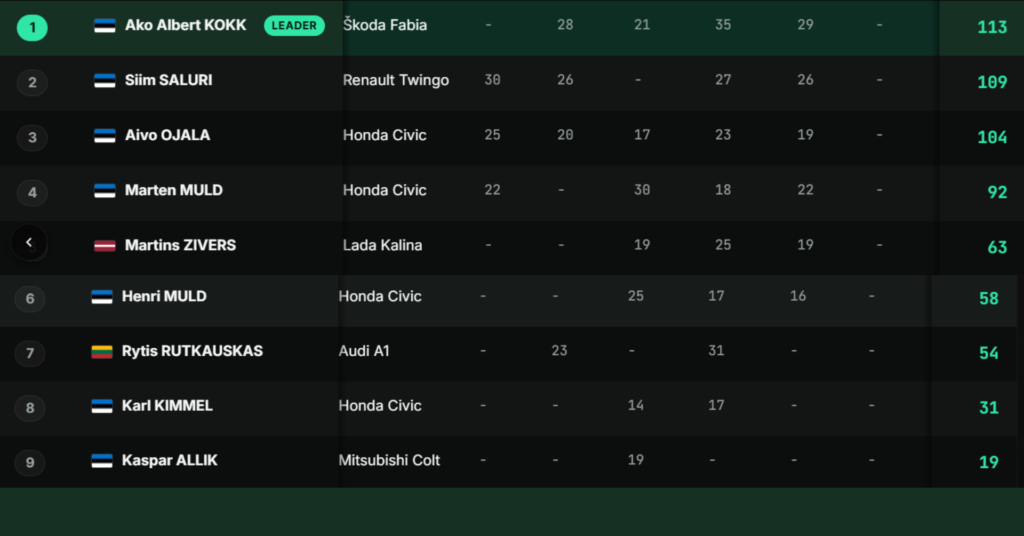1024x536 pixels.
Task: Click Škoda Fabia car label
Action: [x=385, y=25]
